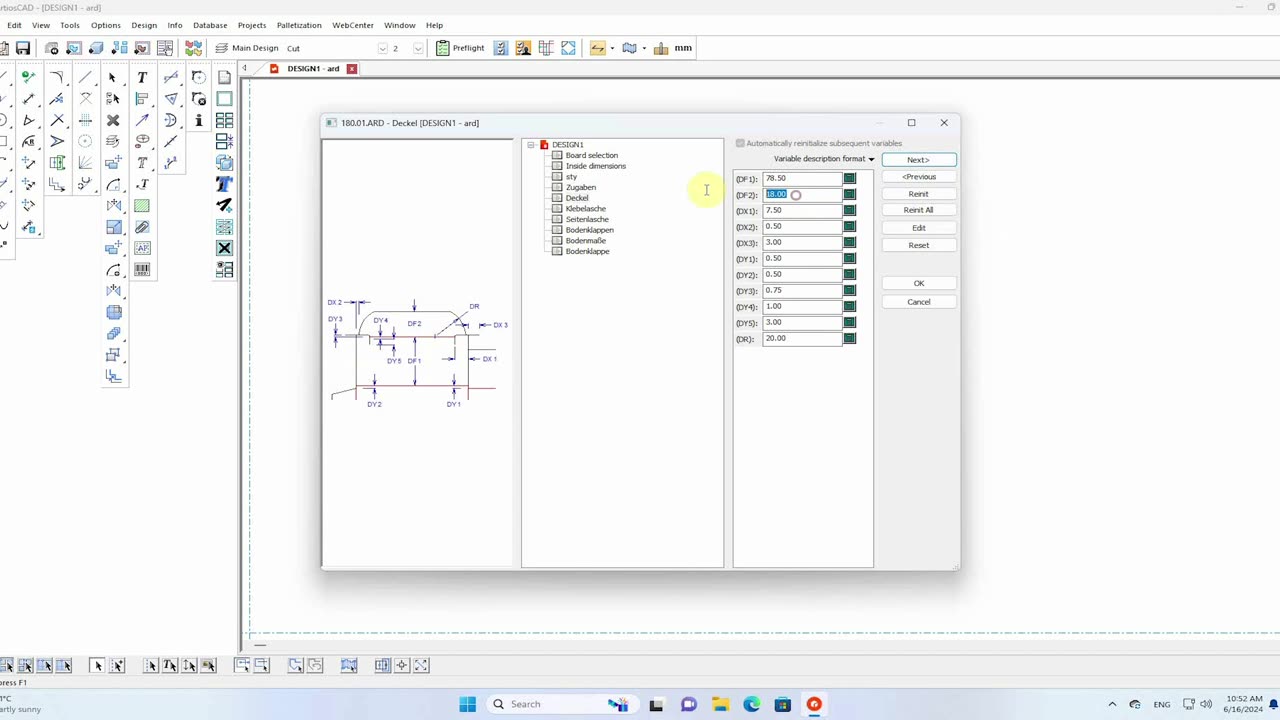Select the Deckel tree item
1280x720 pixels.
577,198
